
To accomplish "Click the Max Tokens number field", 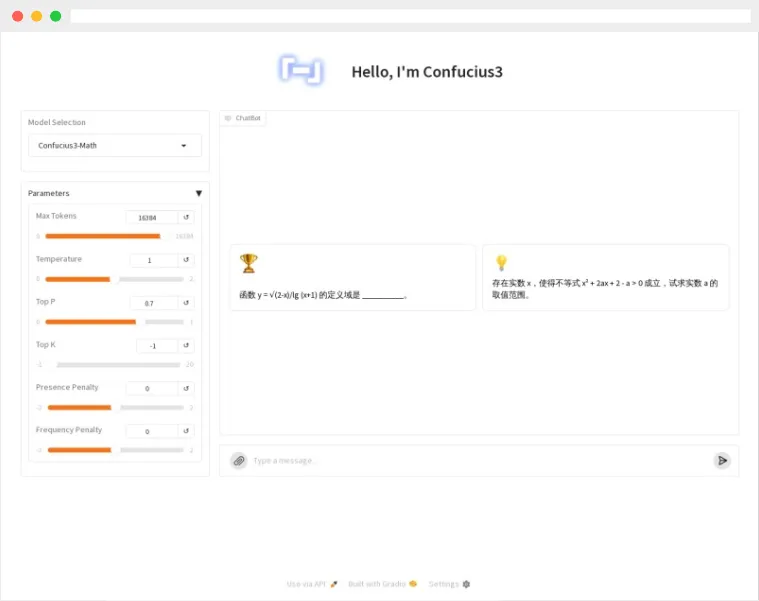I will click(x=152, y=217).
